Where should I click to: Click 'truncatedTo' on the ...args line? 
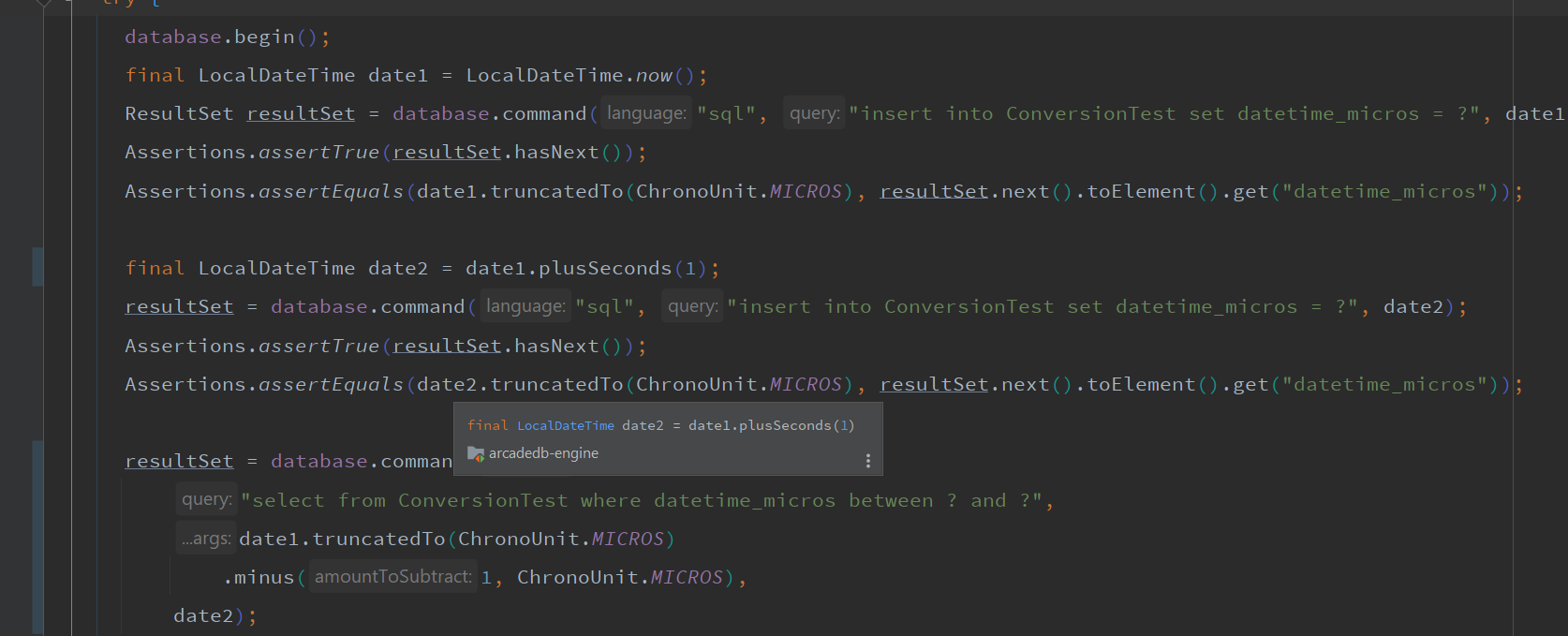click(378, 540)
